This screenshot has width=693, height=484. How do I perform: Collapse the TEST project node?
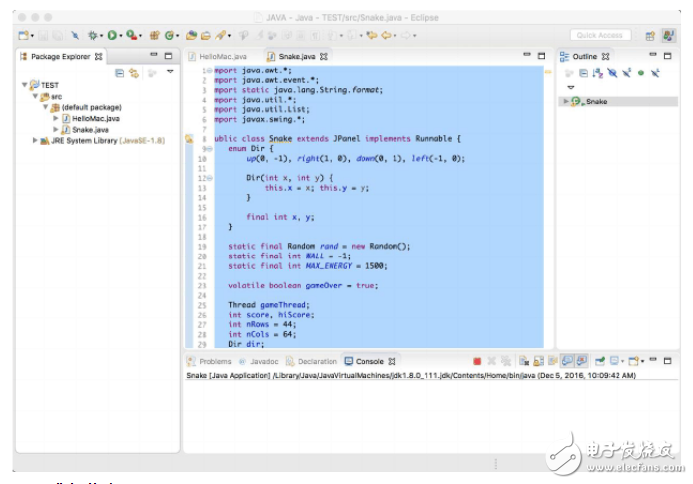[x=25, y=84]
